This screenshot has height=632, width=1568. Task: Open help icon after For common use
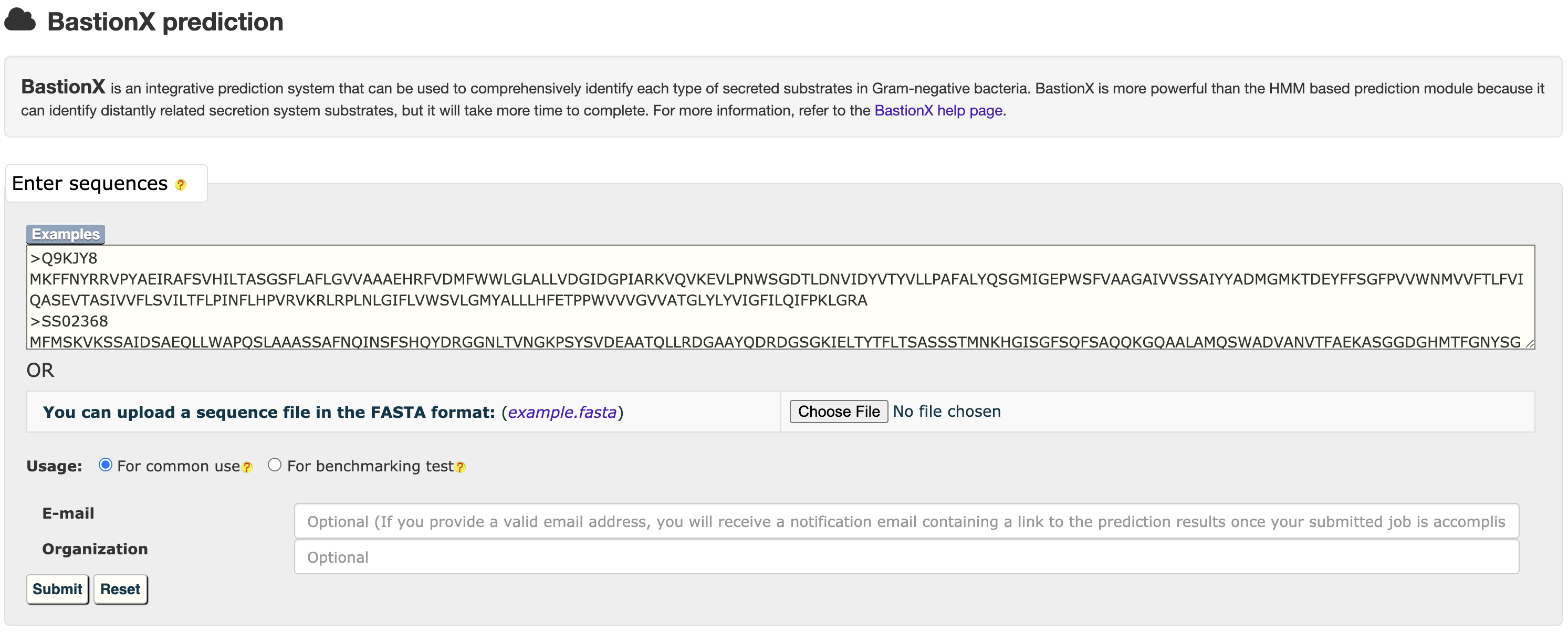pyautogui.click(x=246, y=467)
